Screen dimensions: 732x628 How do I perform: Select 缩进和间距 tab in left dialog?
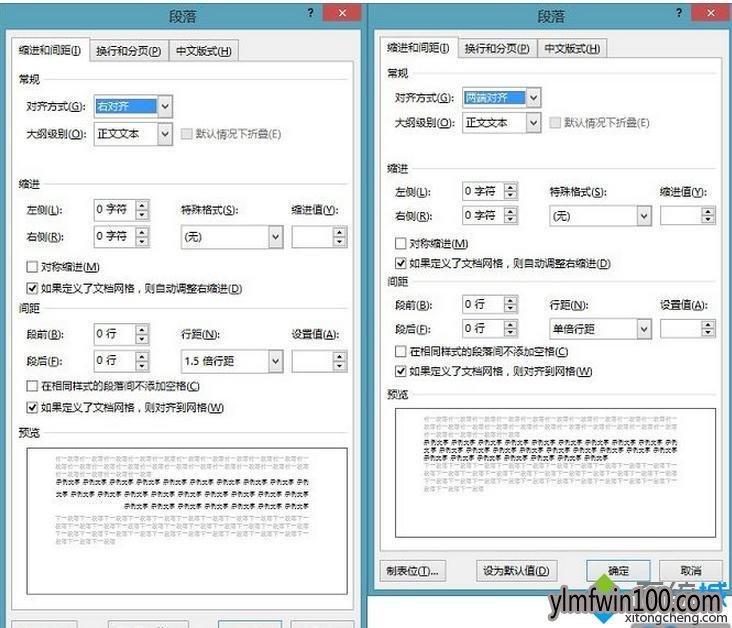click(x=50, y=50)
